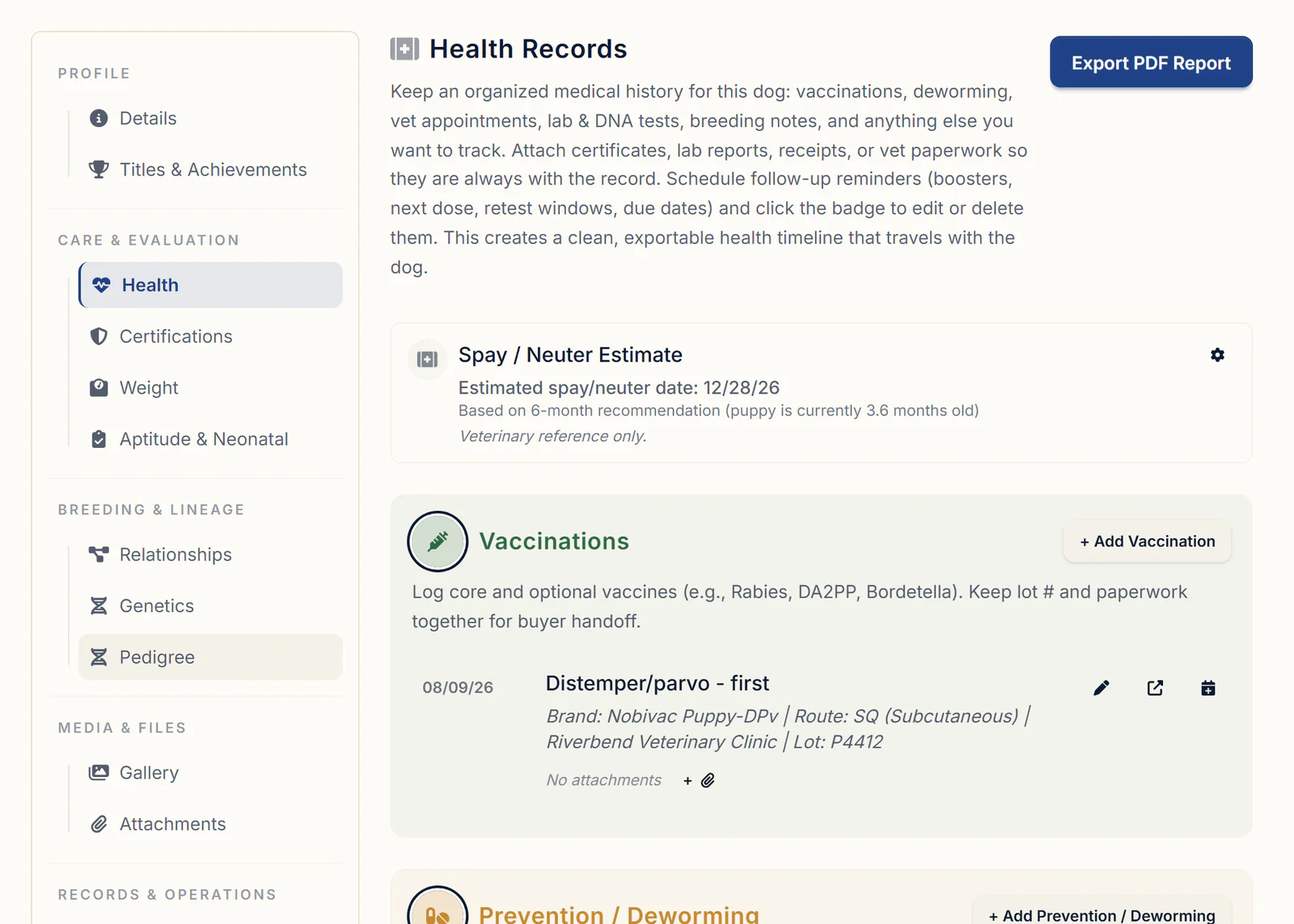Open the Attachments sidebar page
1294x924 pixels.
click(x=210, y=824)
